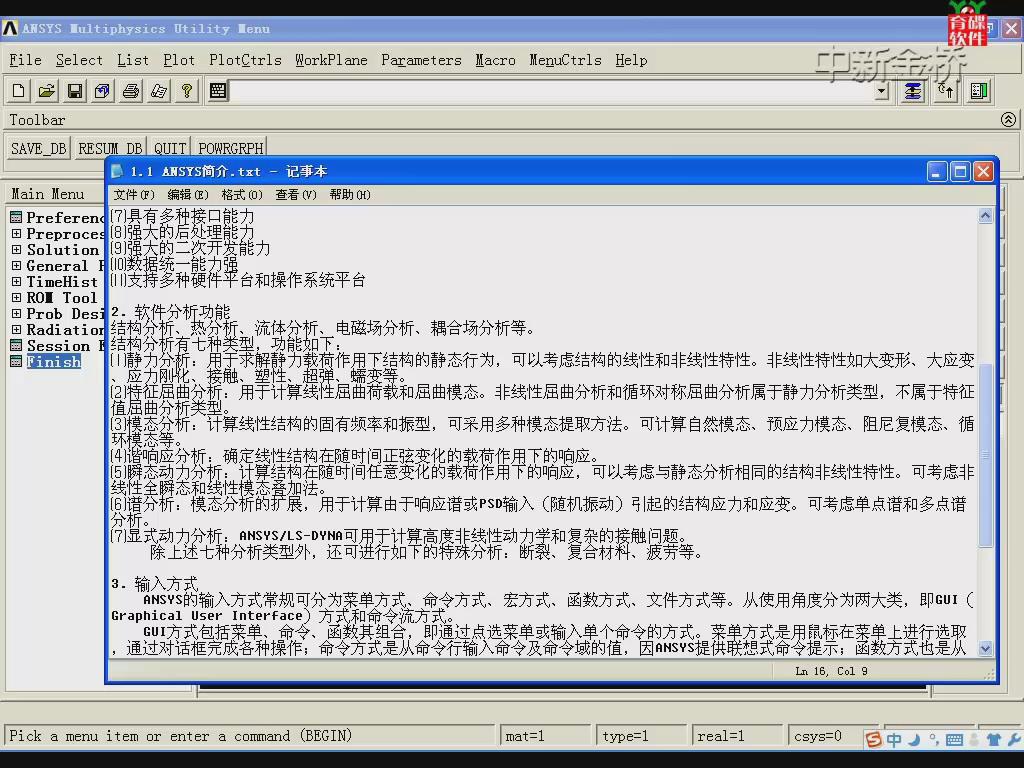
Task: Open the List menu
Action: (133, 60)
